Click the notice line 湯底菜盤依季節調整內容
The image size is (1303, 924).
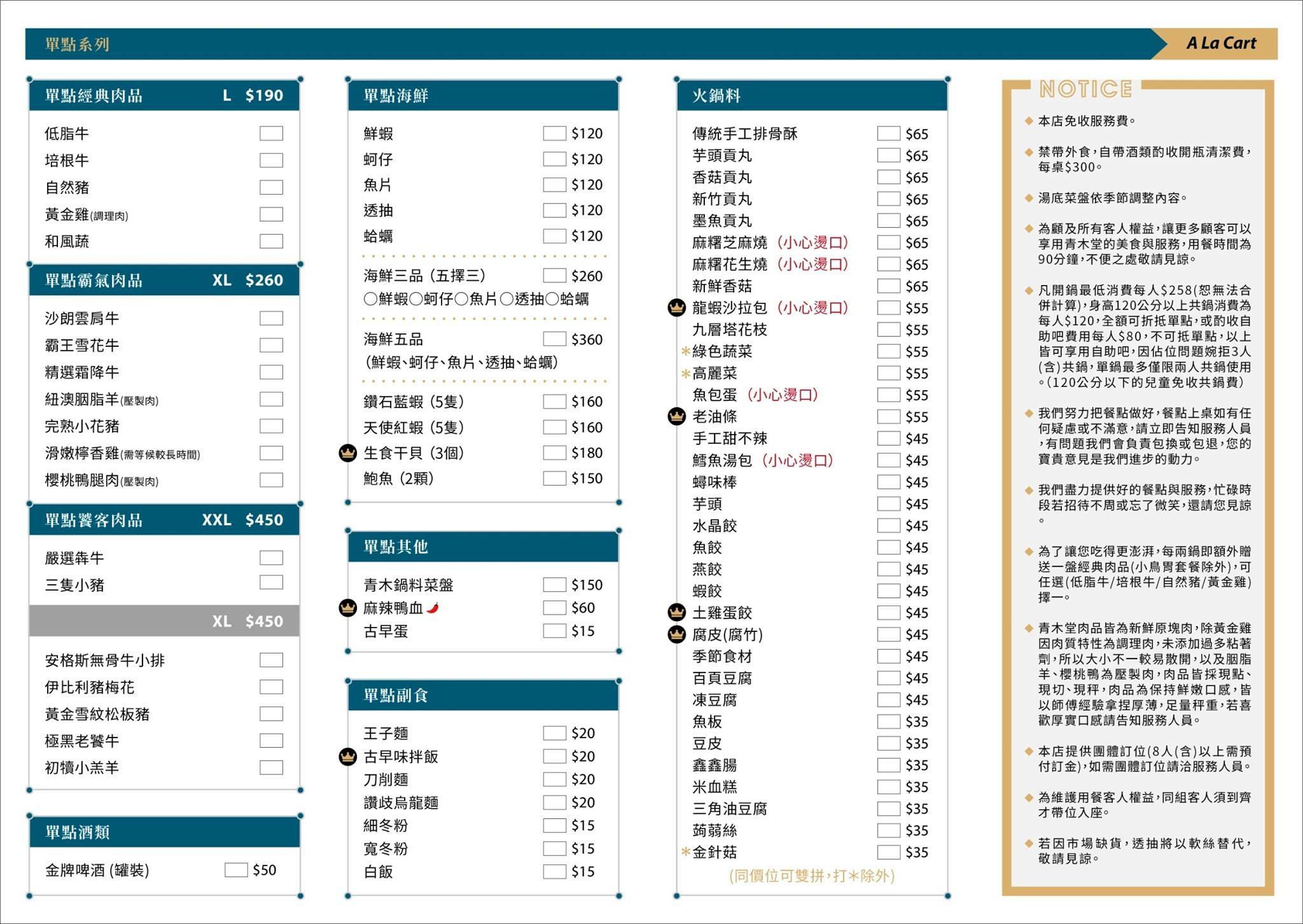point(1113,198)
